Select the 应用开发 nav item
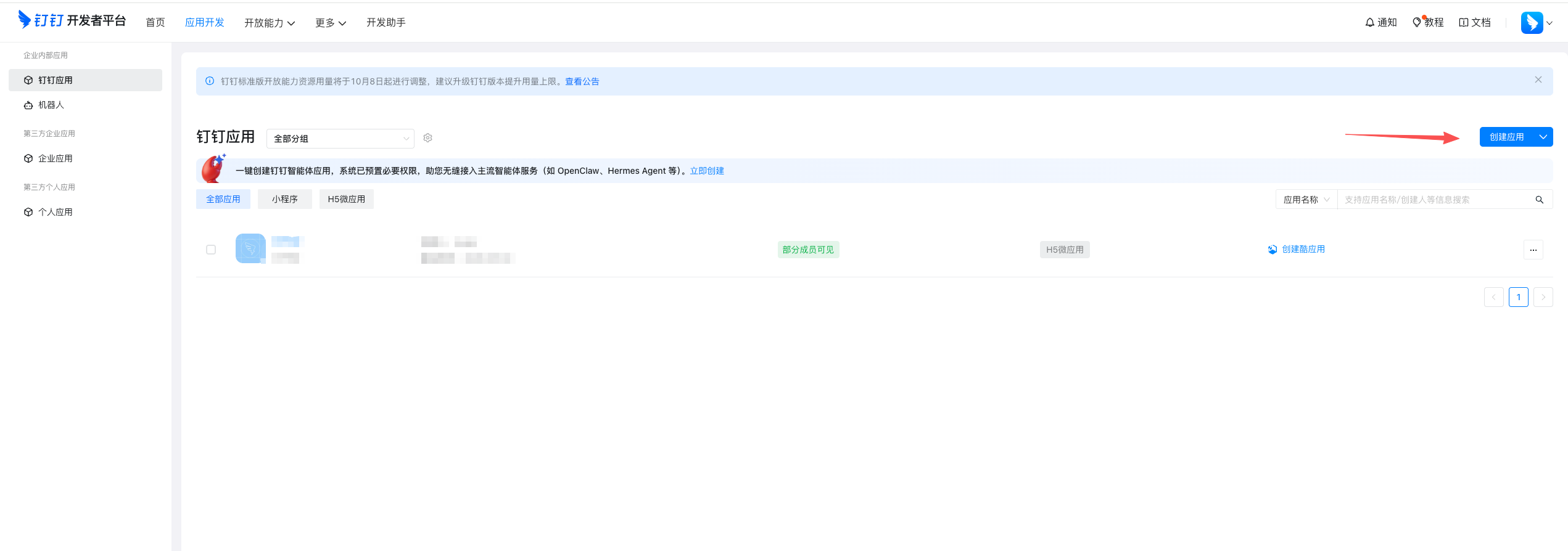1568x551 pixels. coord(205,23)
